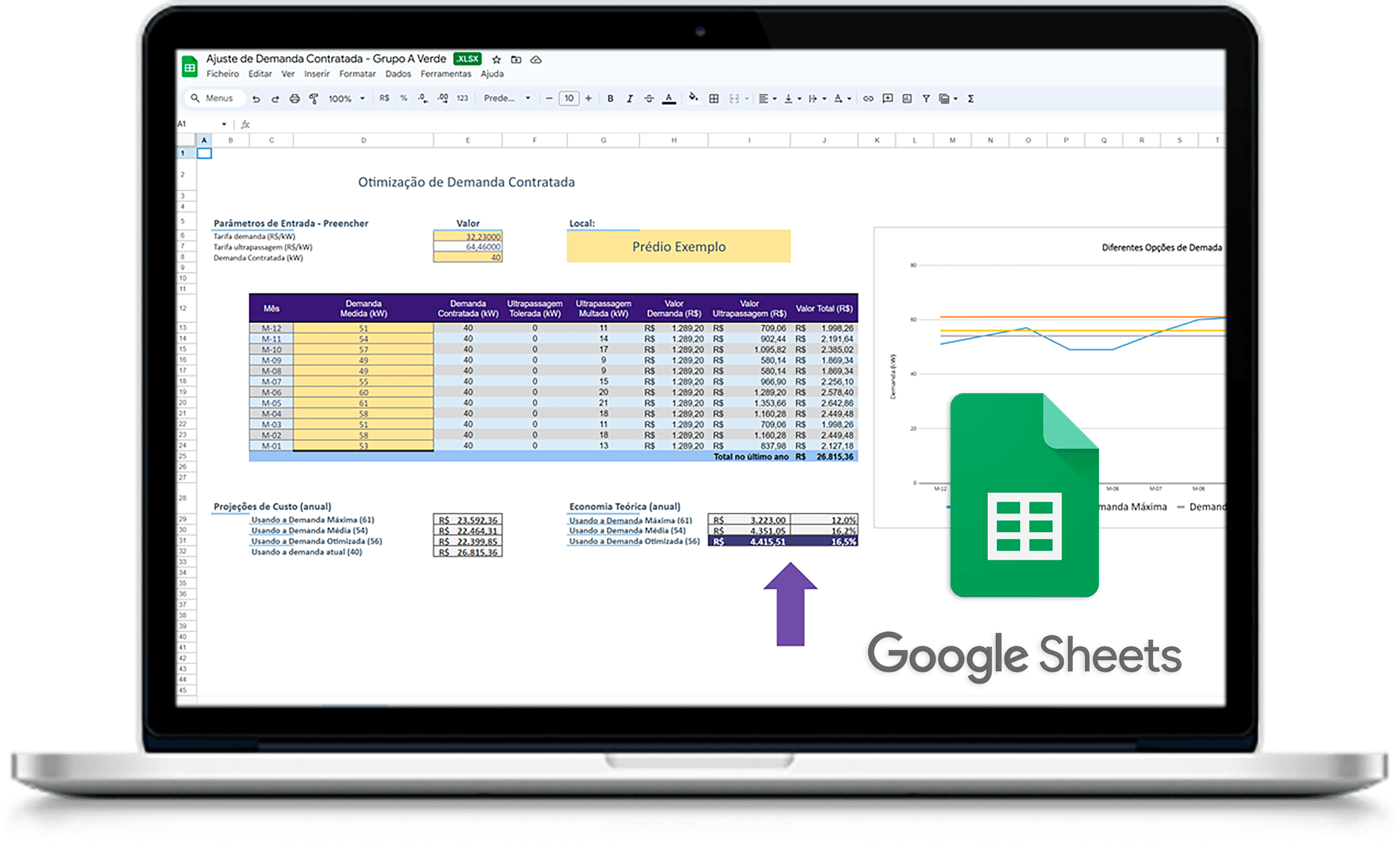This screenshot has height=844, width=1400.
Task: Expand table views dropdown arrow
Action: (x=955, y=99)
